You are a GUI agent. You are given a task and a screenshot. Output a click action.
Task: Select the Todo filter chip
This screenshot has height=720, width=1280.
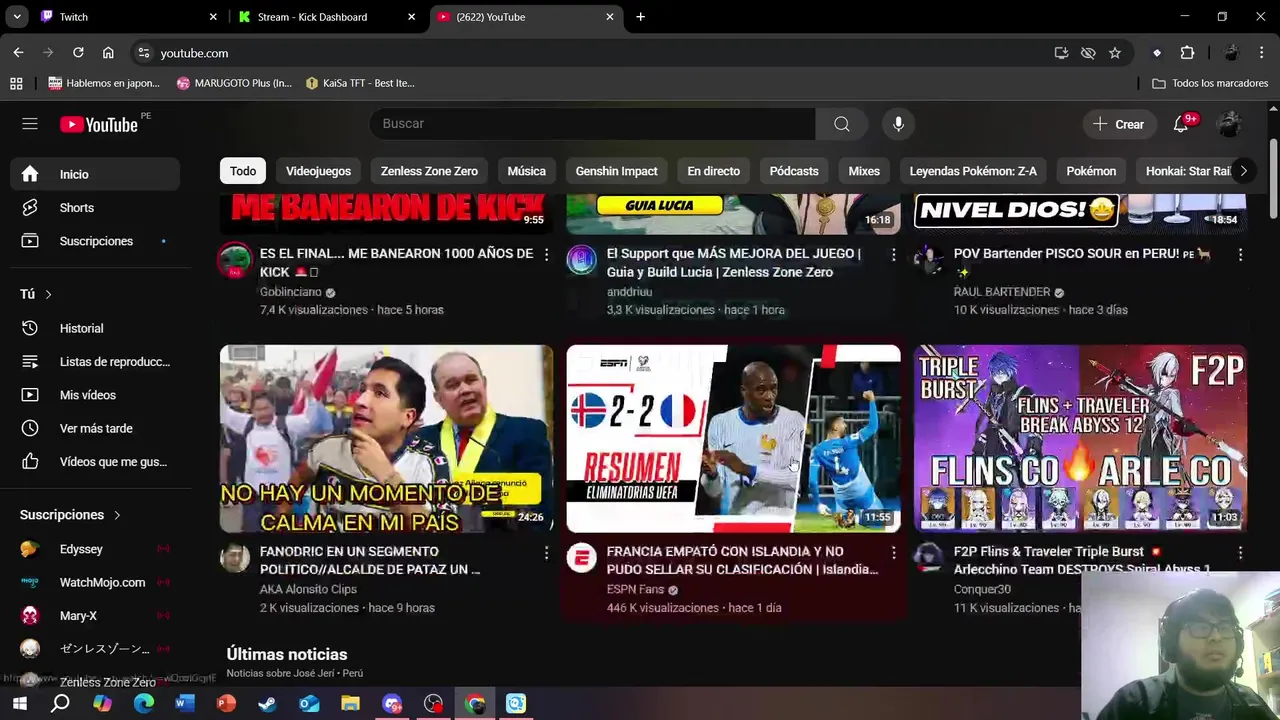(x=243, y=171)
